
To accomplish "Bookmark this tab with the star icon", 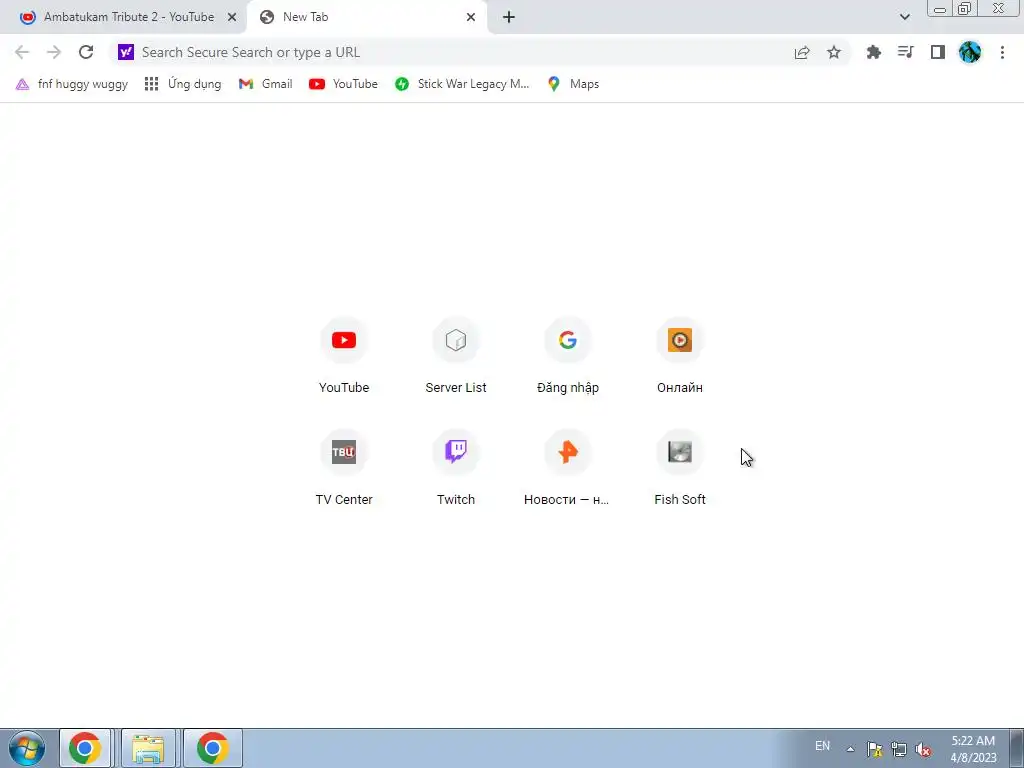I will [x=834, y=52].
